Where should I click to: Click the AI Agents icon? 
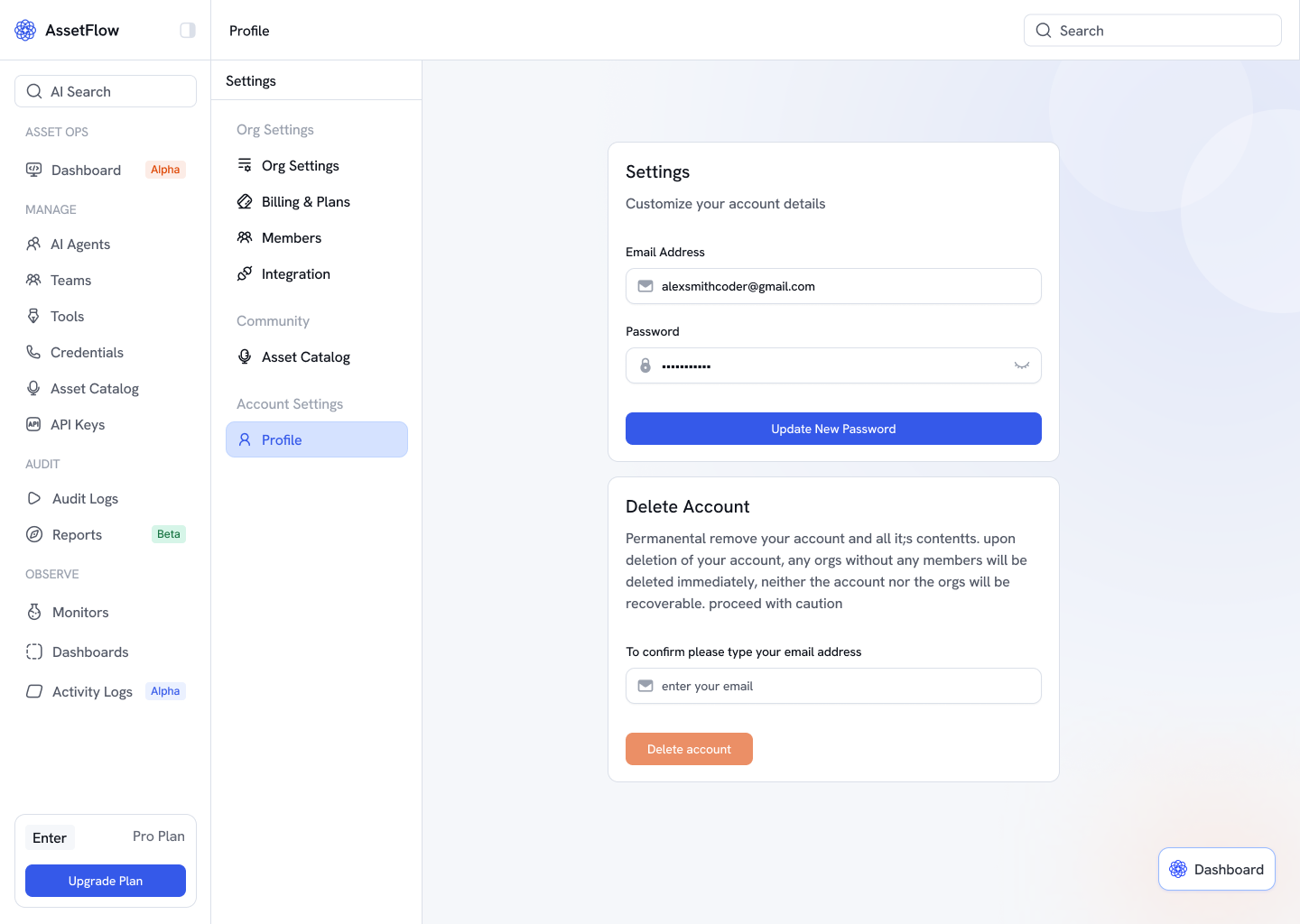33,244
